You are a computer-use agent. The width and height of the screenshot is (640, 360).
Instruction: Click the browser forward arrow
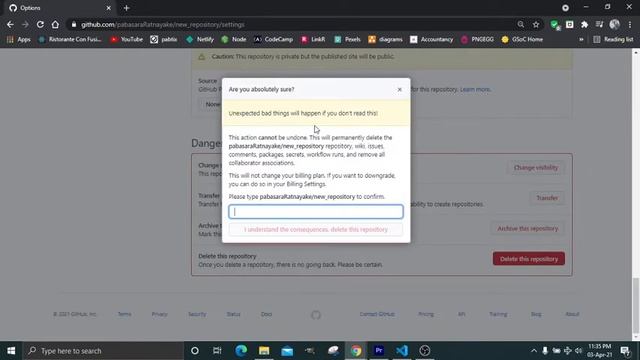25,24
